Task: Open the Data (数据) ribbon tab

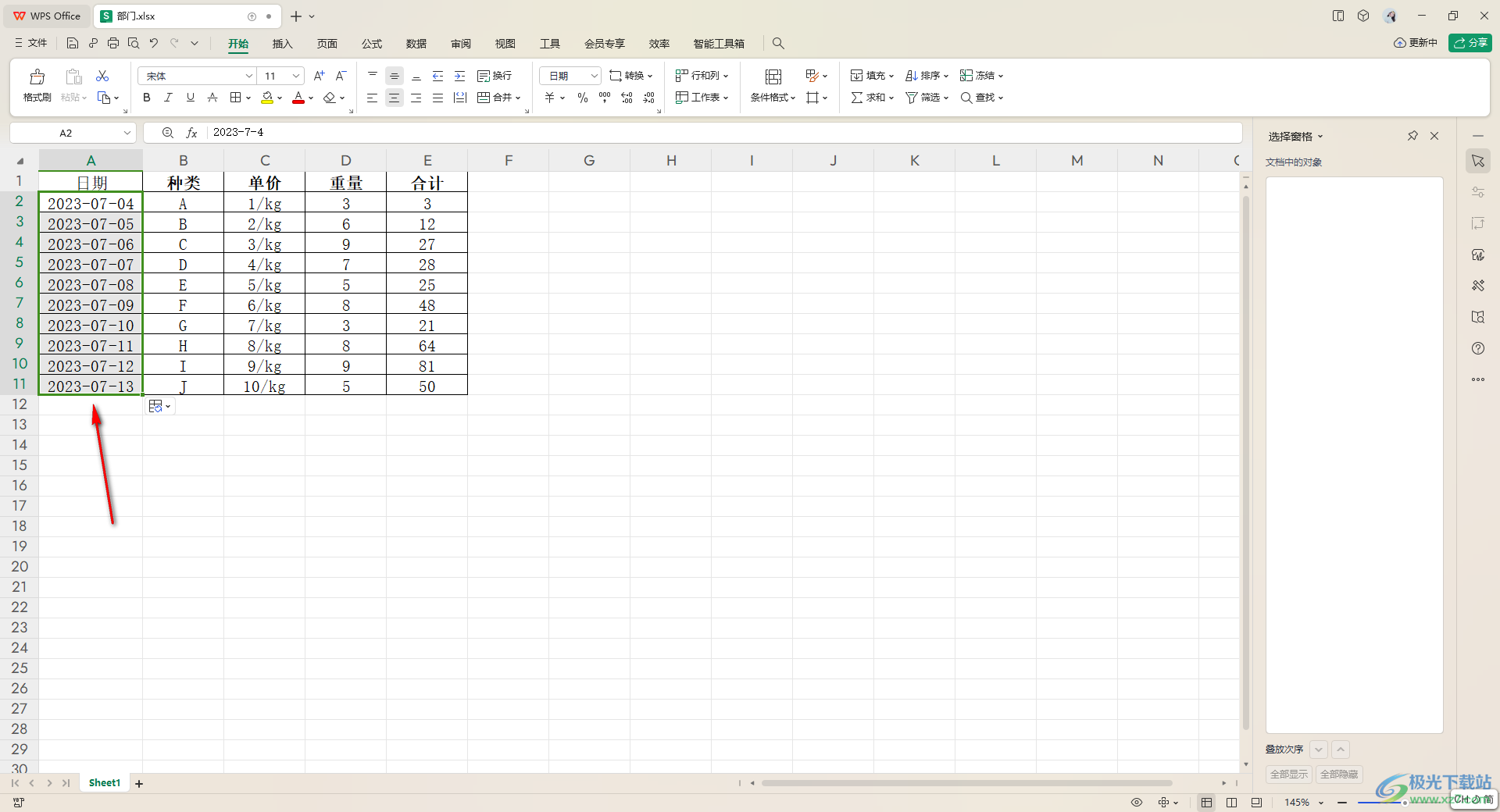Action: click(x=416, y=44)
